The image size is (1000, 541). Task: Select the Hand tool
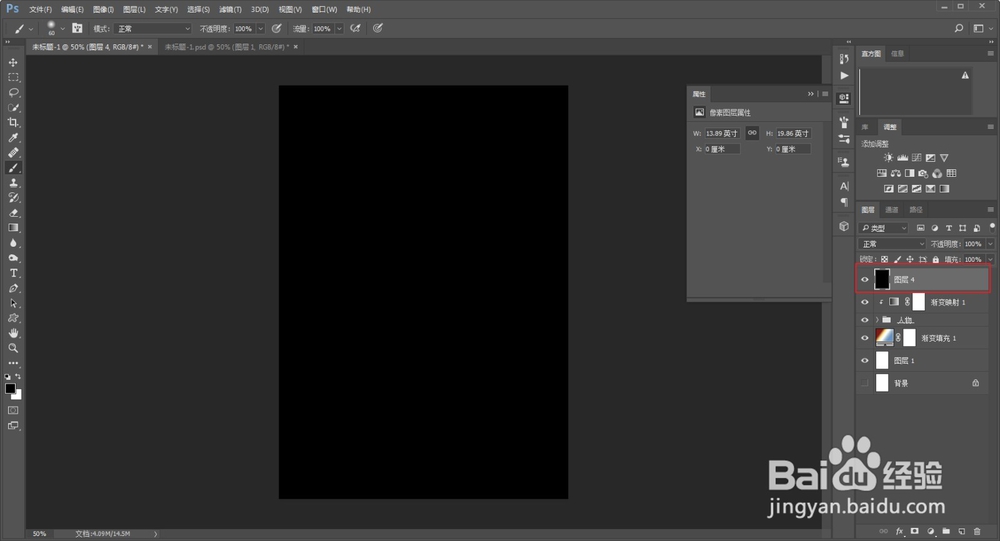pos(13,333)
